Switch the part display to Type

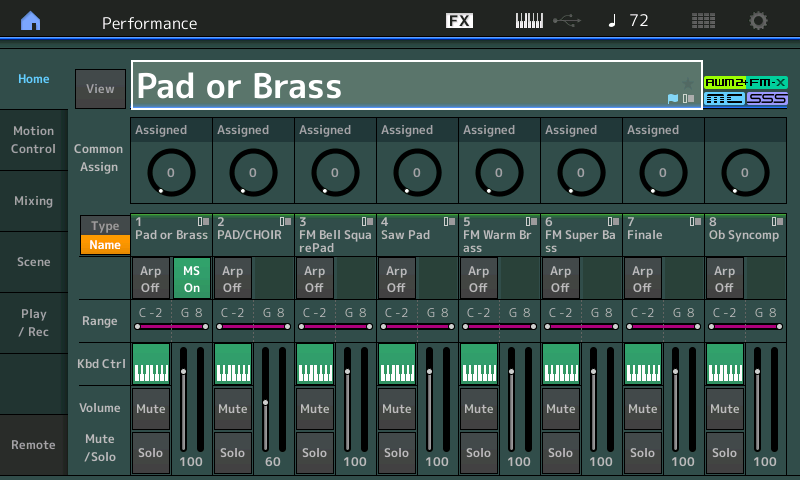coord(105,226)
